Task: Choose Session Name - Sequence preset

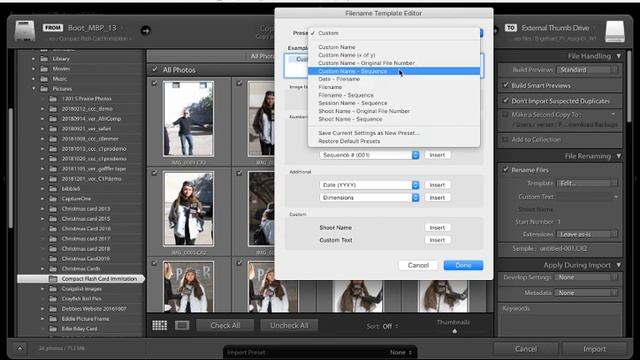Action: tap(394, 103)
